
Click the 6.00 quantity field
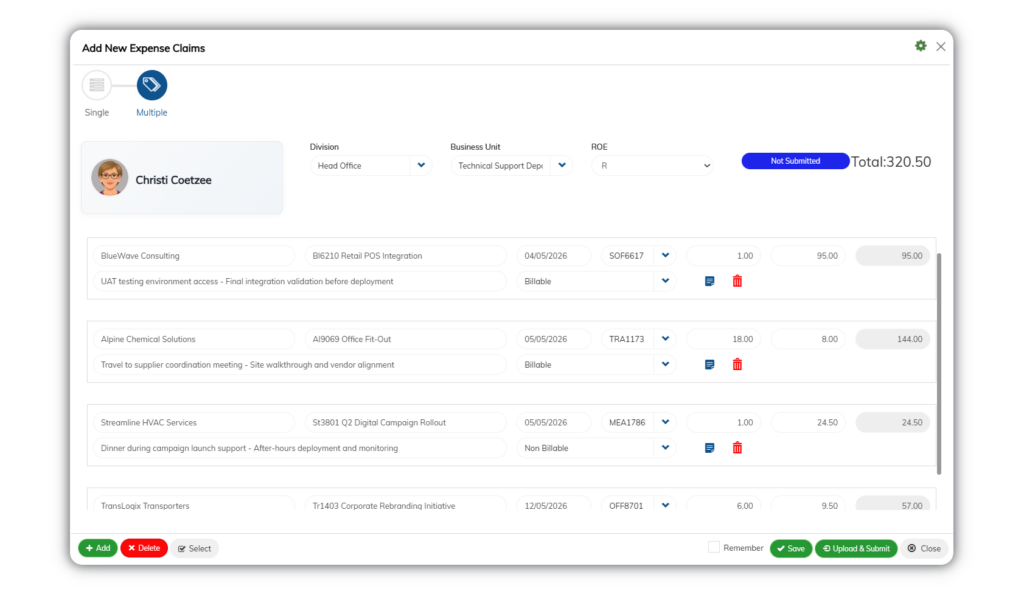pyautogui.click(x=724, y=505)
